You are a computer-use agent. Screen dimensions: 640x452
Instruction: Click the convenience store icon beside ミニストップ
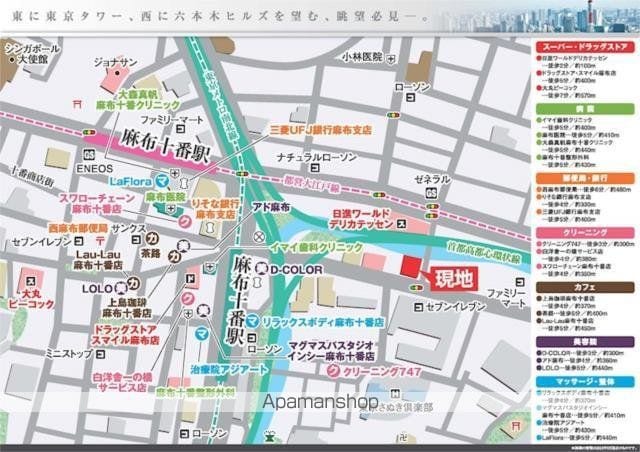click(100, 354)
